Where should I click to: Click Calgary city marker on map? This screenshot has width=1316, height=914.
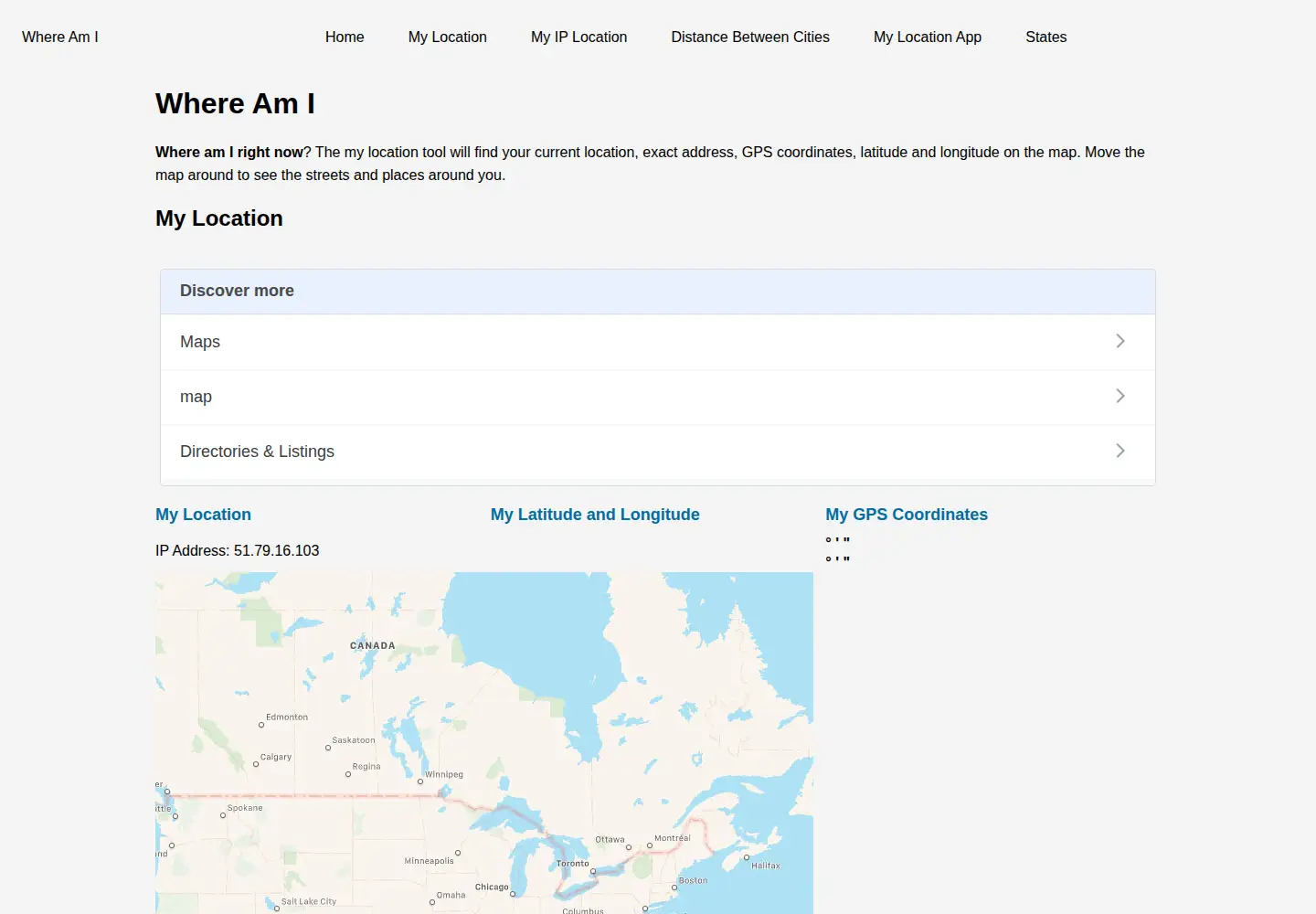(256, 764)
